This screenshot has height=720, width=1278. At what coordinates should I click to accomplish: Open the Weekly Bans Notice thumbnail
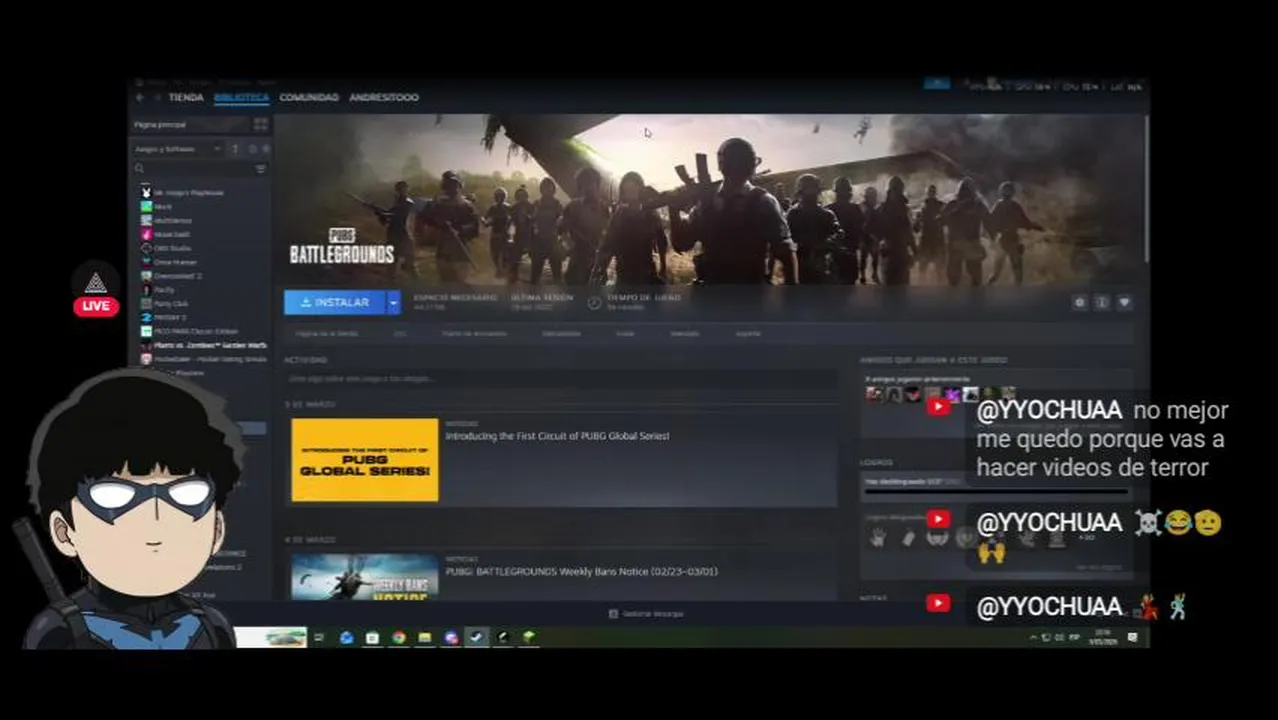click(x=365, y=578)
